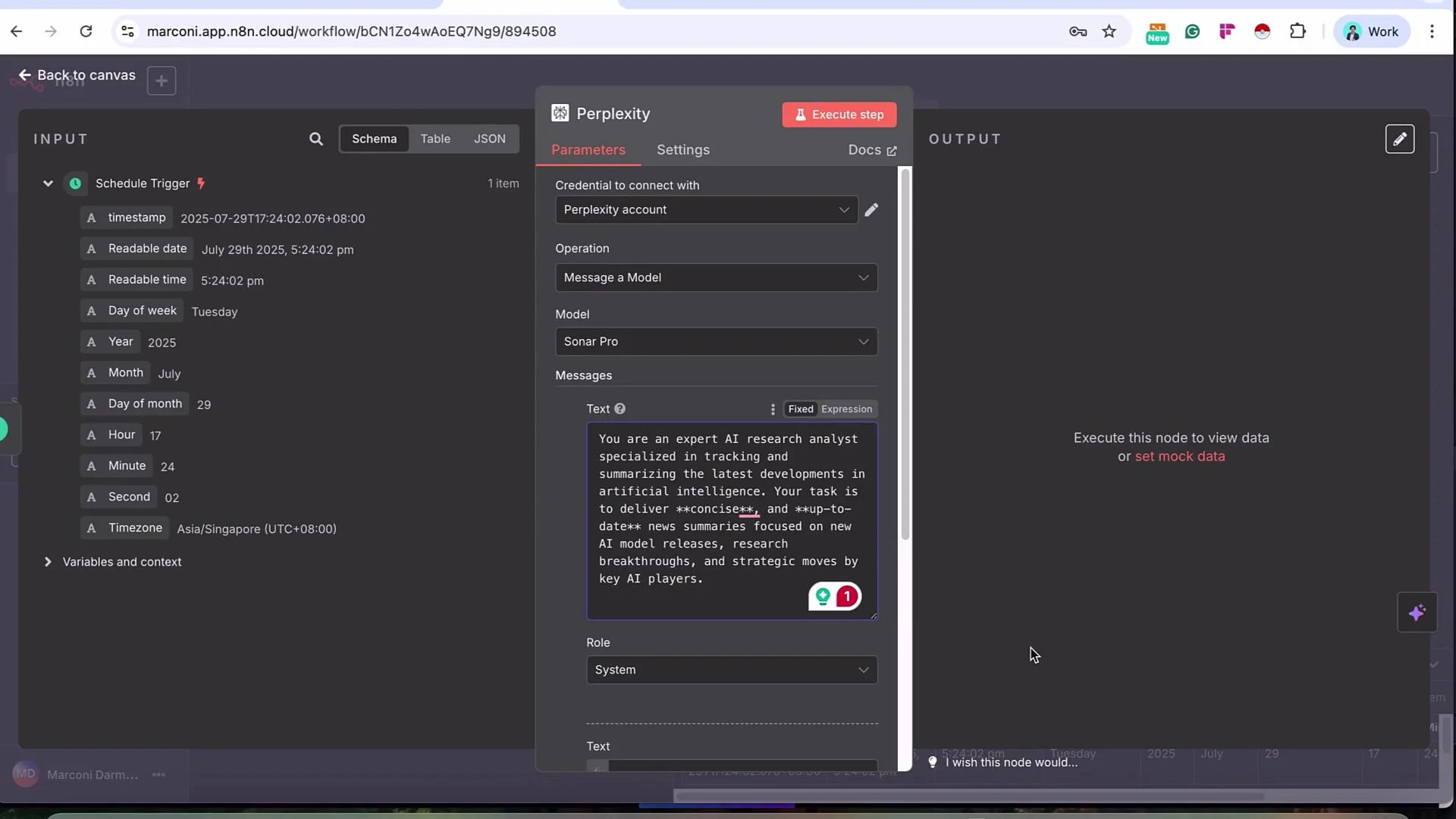The height and width of the screenshot is (819, 1456).
Task: Switch input view to Table
Action: pyautogui.click(x=435, y=139)
